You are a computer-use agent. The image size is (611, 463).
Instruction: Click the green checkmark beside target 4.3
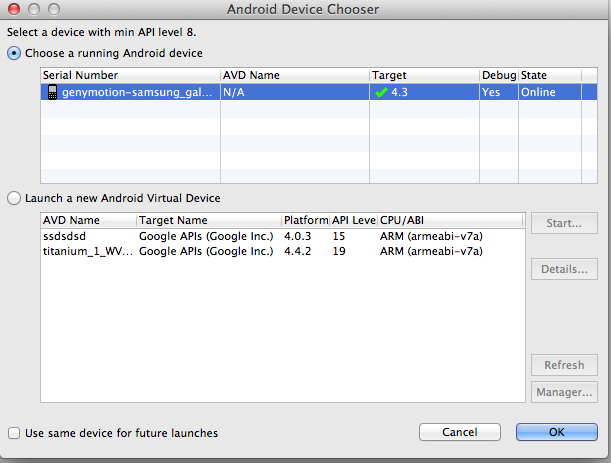380,91
